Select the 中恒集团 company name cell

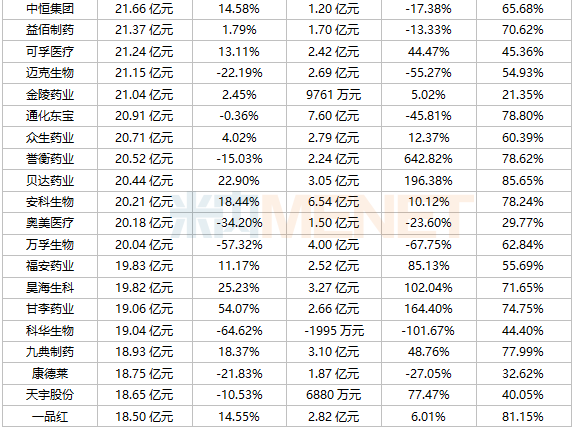(50, 8)
